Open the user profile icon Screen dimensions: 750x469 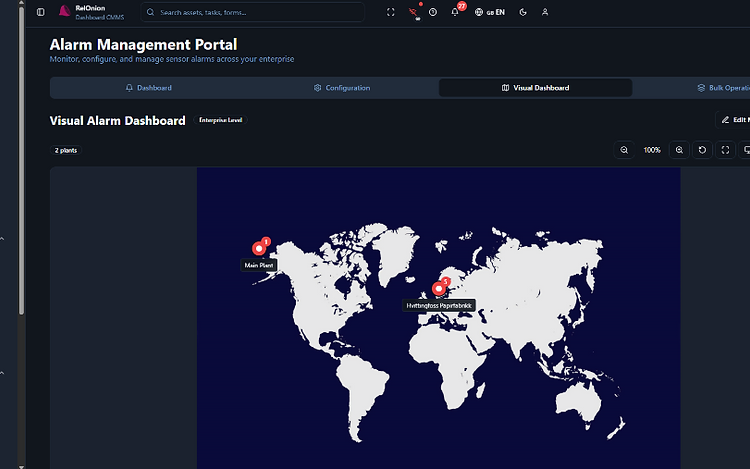[x=545, y=12]
